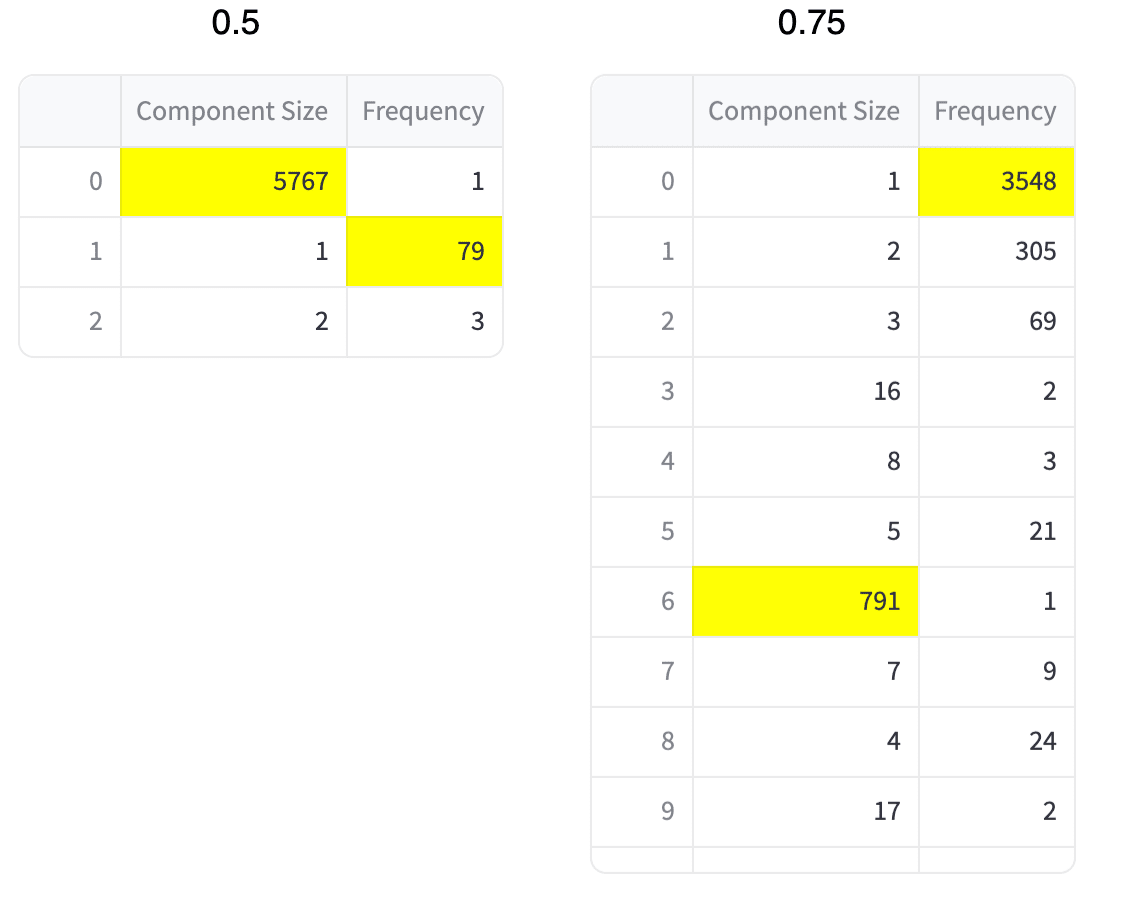
Task: Click Frequency header in 0.75 table
Action: point(996,111)
